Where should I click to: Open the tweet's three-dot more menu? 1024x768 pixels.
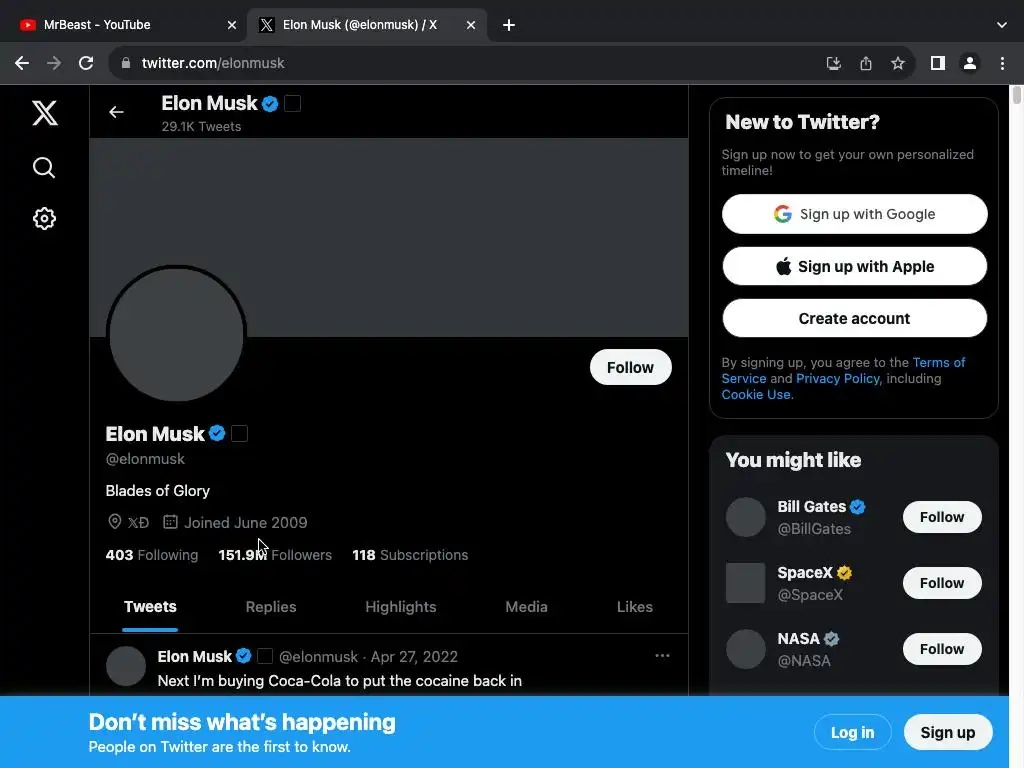click(662, 656)
